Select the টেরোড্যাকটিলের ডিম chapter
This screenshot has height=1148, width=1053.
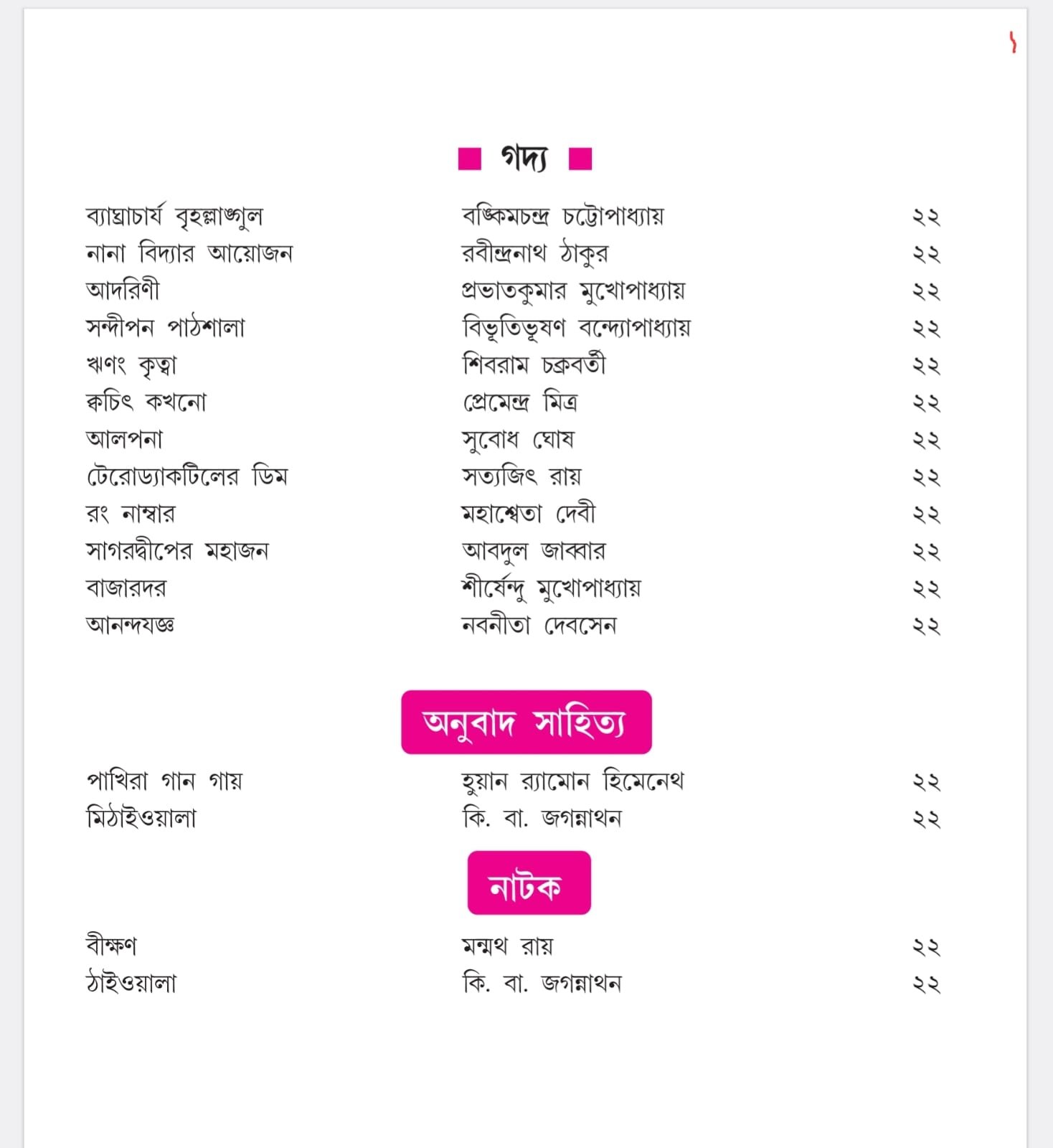(186, 476)
